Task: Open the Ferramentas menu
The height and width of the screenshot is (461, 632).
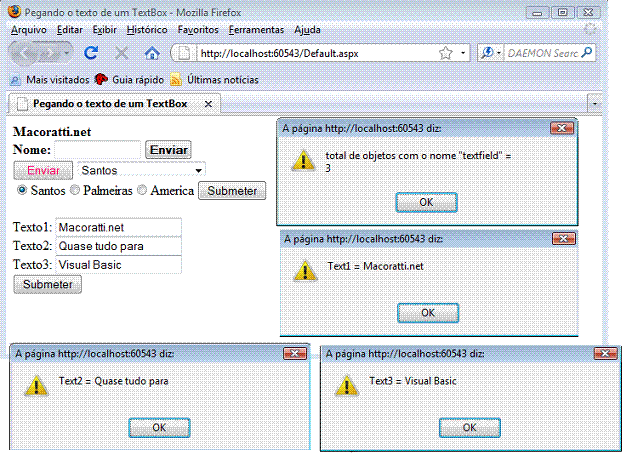Action: pos(256,30)
